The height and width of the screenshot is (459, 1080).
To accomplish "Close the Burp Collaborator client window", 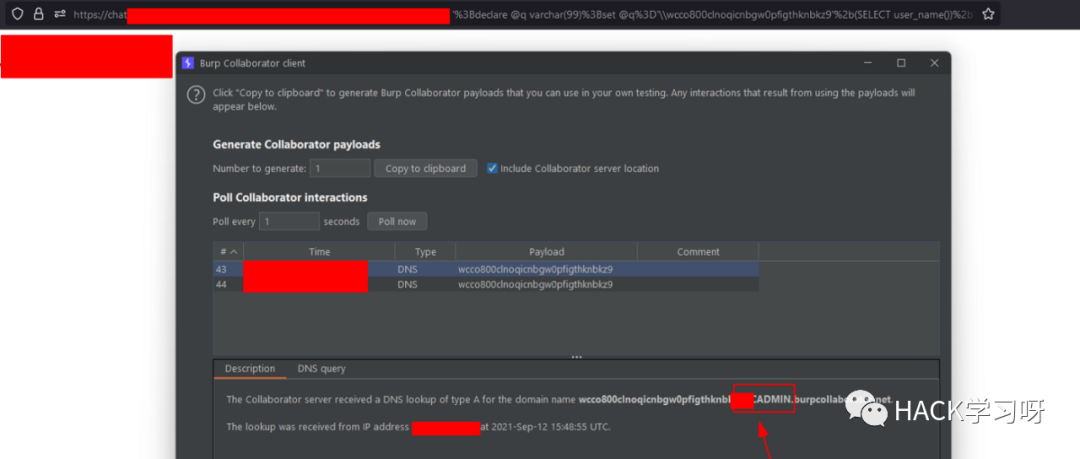I will (x=935, y=63).
